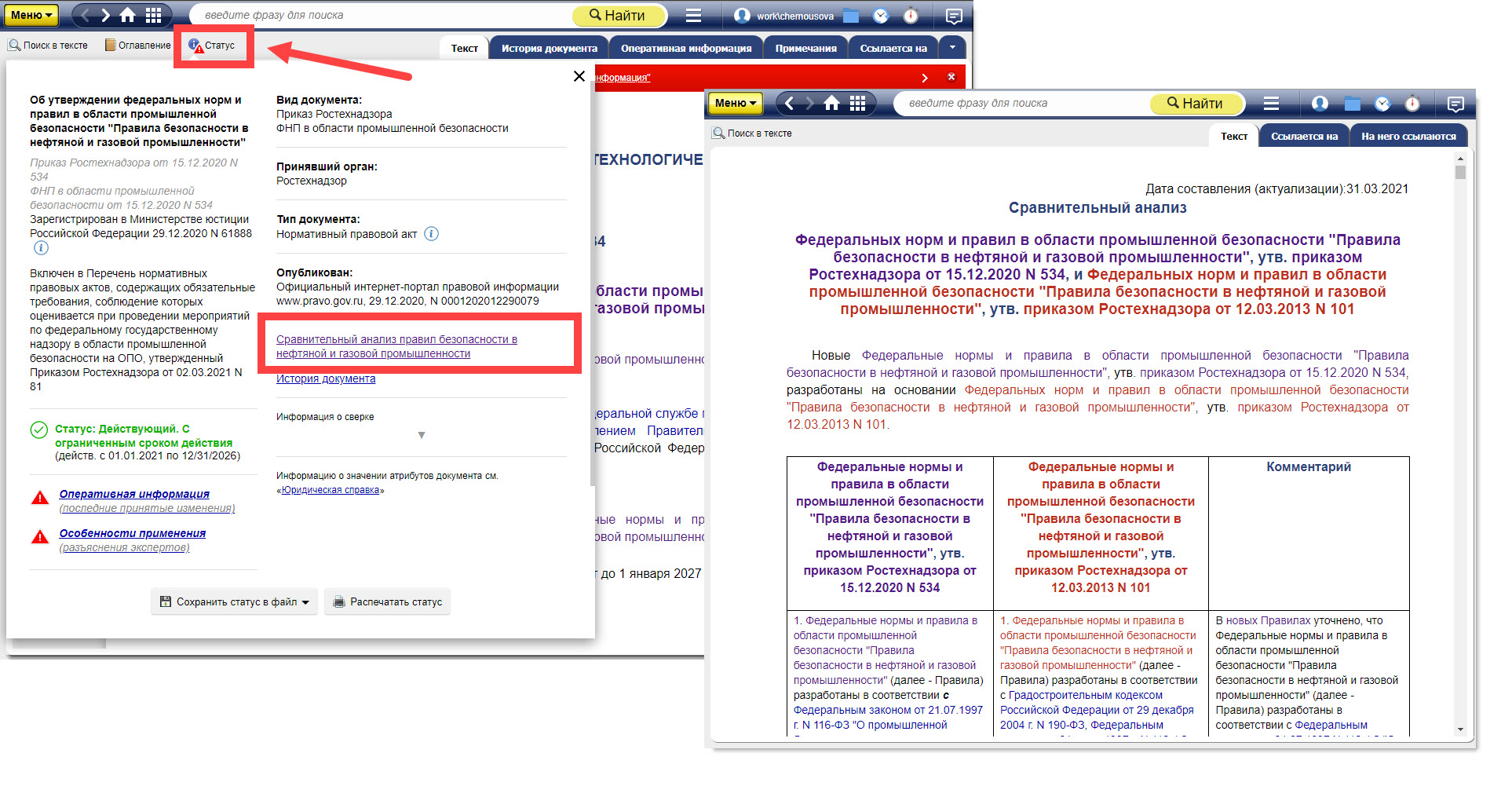The image size is (1512, 797).
Task: Switch to the История документа tab
Action: click(549, 49)
